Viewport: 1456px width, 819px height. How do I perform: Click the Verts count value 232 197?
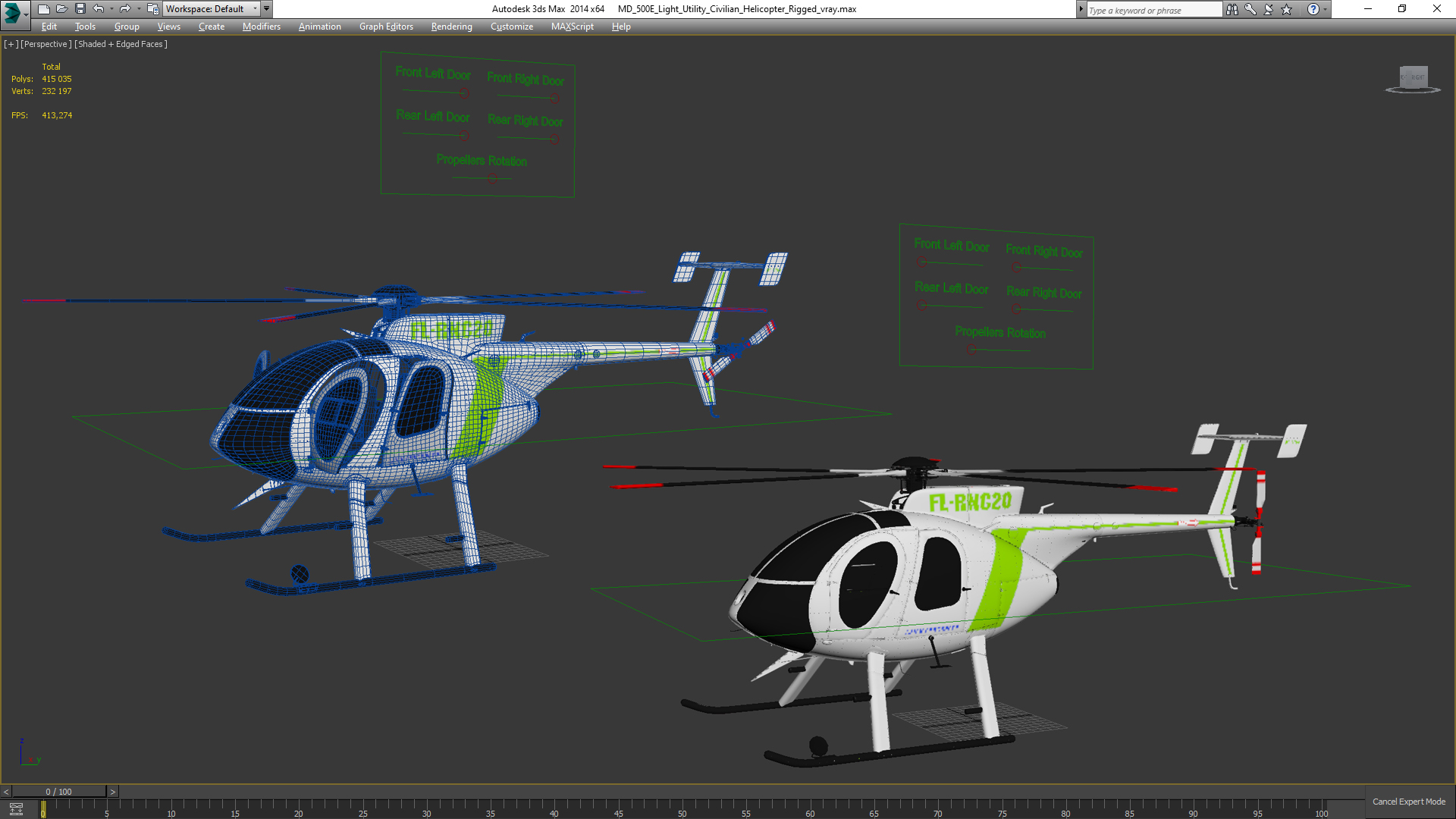pos(57,91)
